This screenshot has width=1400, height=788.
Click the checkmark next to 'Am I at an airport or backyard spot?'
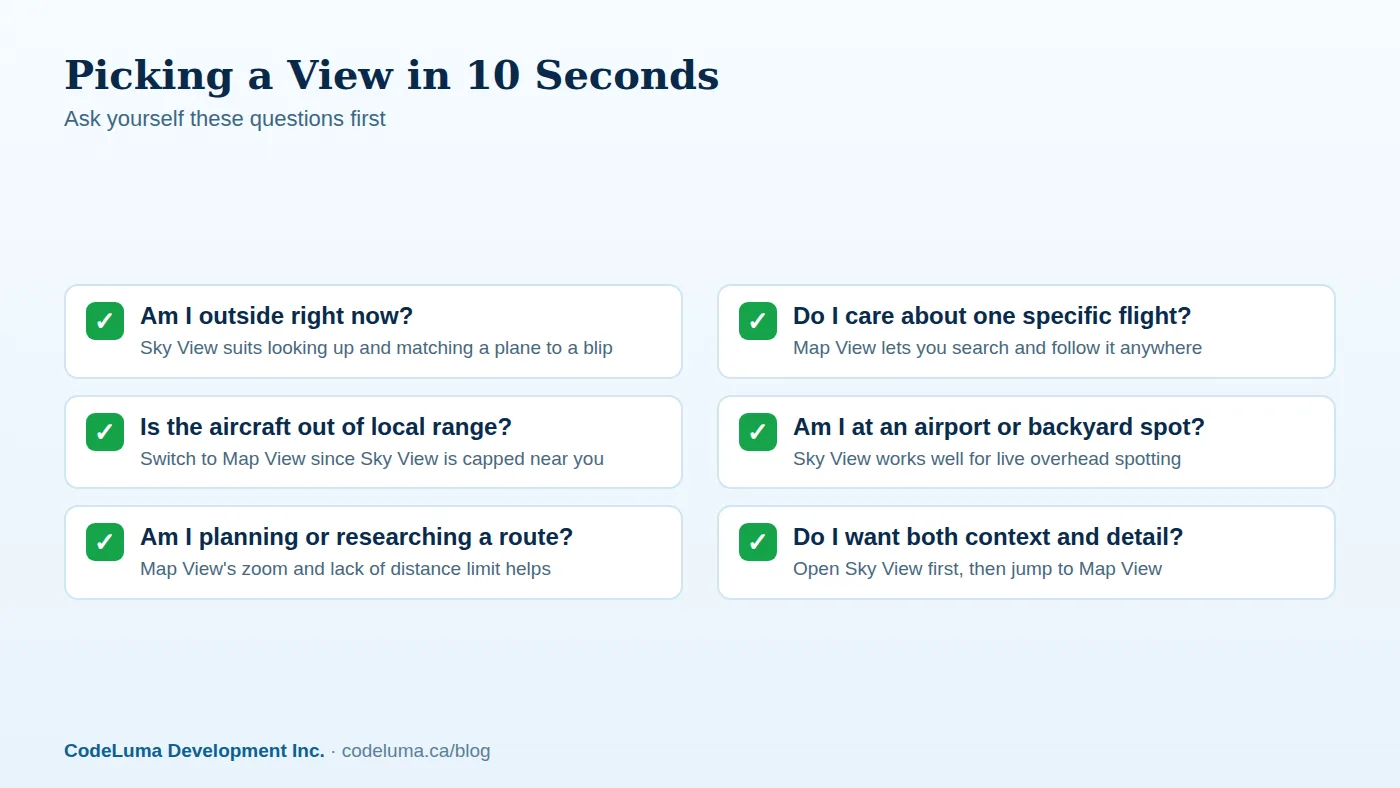pos(758,432)
